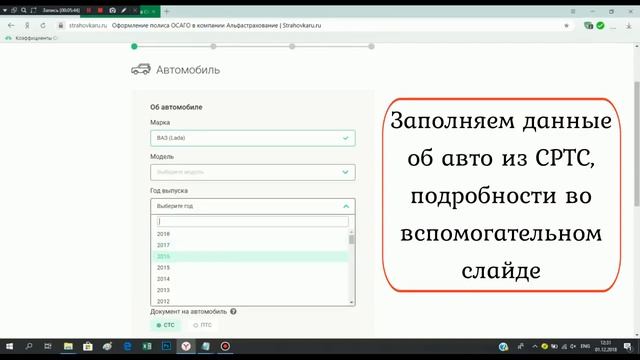This screenshot has height=360, width=640.
Task: Open the recorder bar dropdown triangle
Action: click(5, 10)
